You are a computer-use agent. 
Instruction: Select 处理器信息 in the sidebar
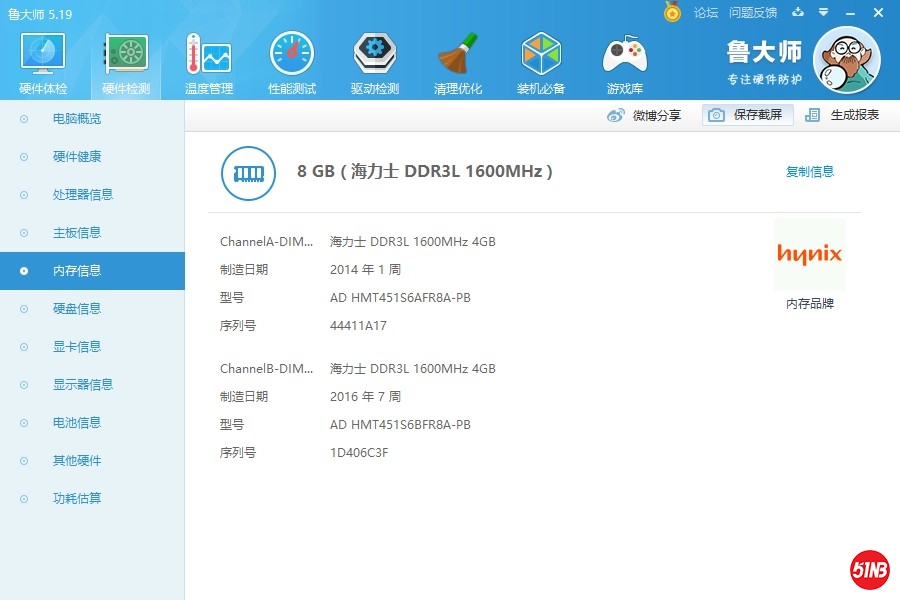(x=83, y=195)
